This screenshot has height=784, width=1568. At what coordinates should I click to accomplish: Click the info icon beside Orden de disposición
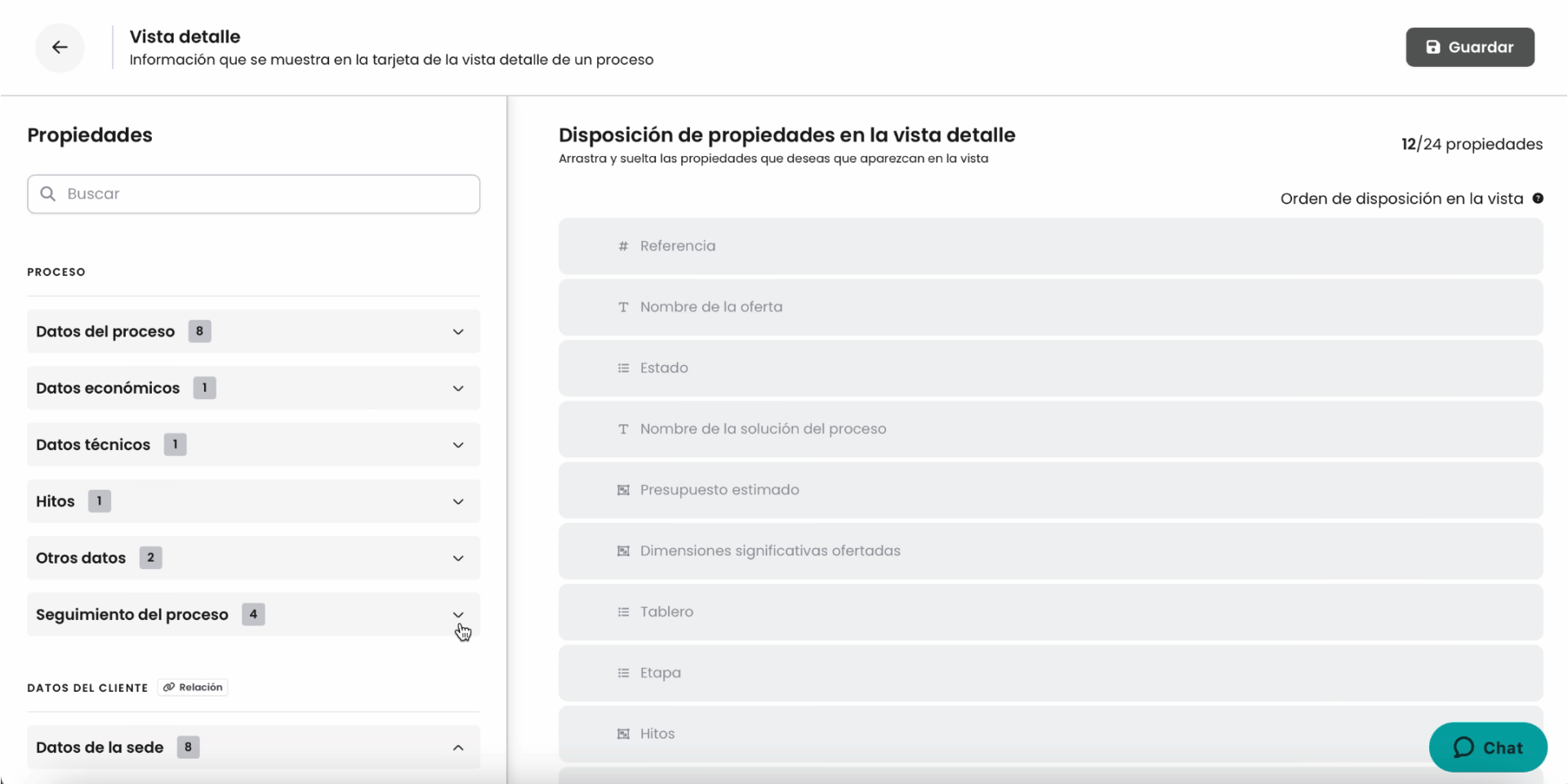click(x=1538, y=198)
